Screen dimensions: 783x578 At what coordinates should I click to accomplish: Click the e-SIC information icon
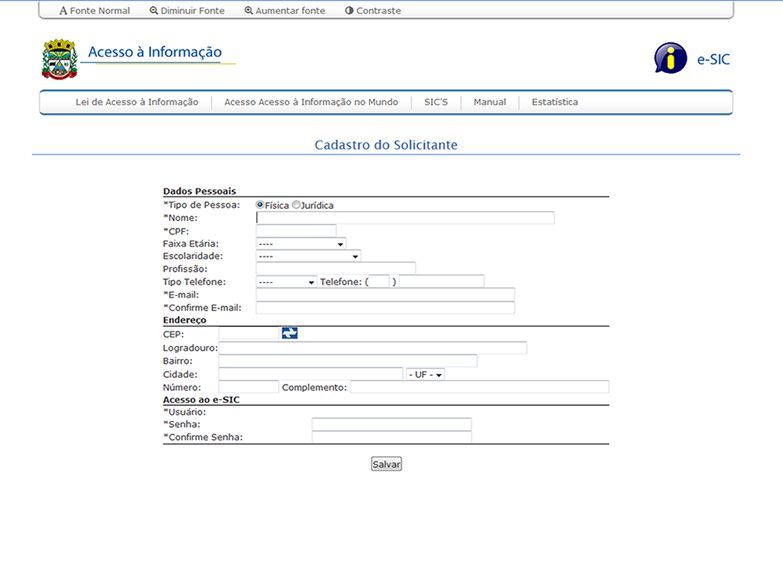pyautogui.click(x=670, y=58)
